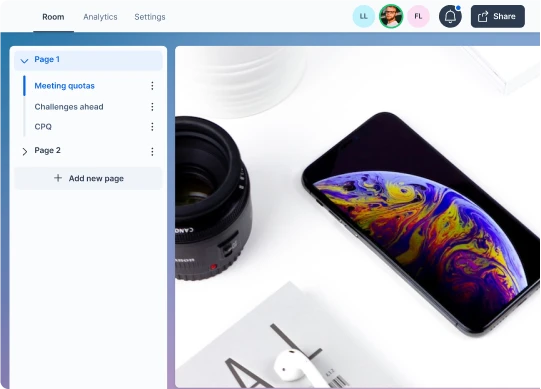
Task: Collapse Page 1 using its chevron
Action: click(24, 61)
